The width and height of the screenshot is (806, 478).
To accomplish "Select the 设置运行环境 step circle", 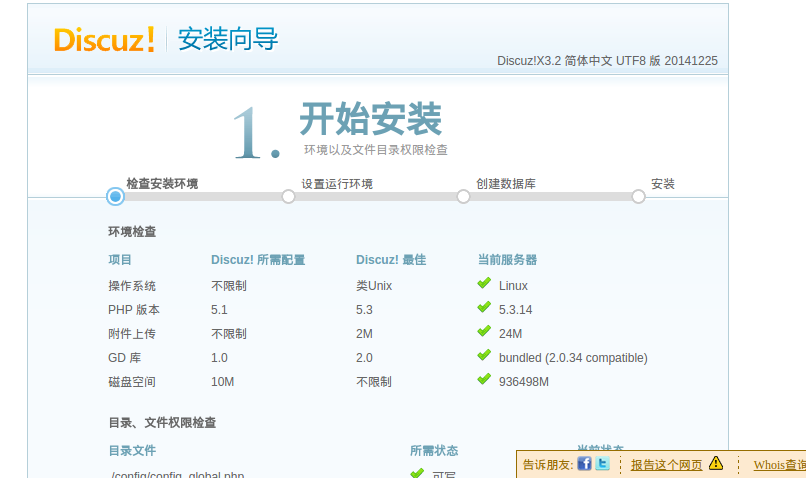I will (x=288, y=196).
